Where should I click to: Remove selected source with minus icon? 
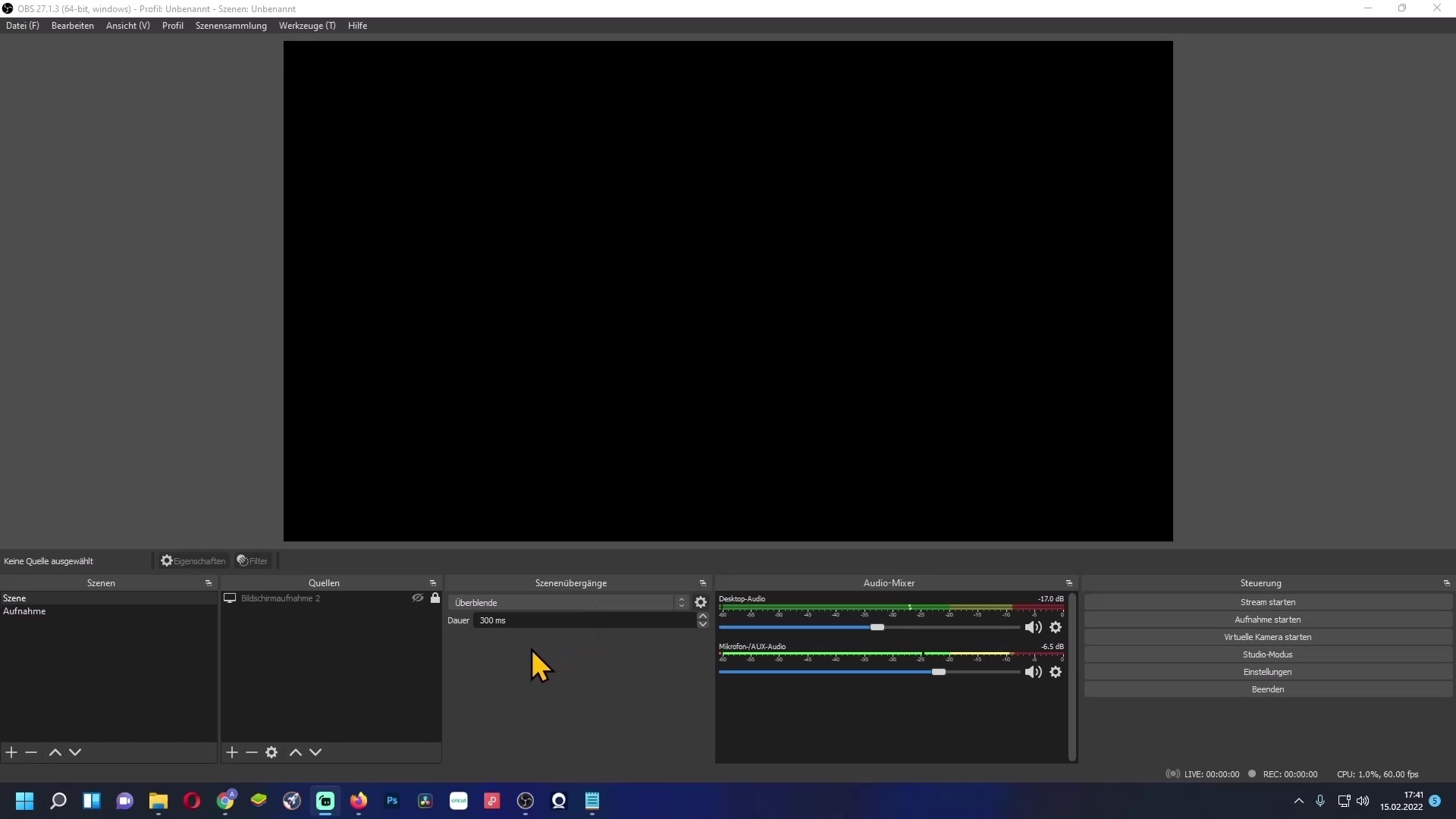[x=252, y=752]
